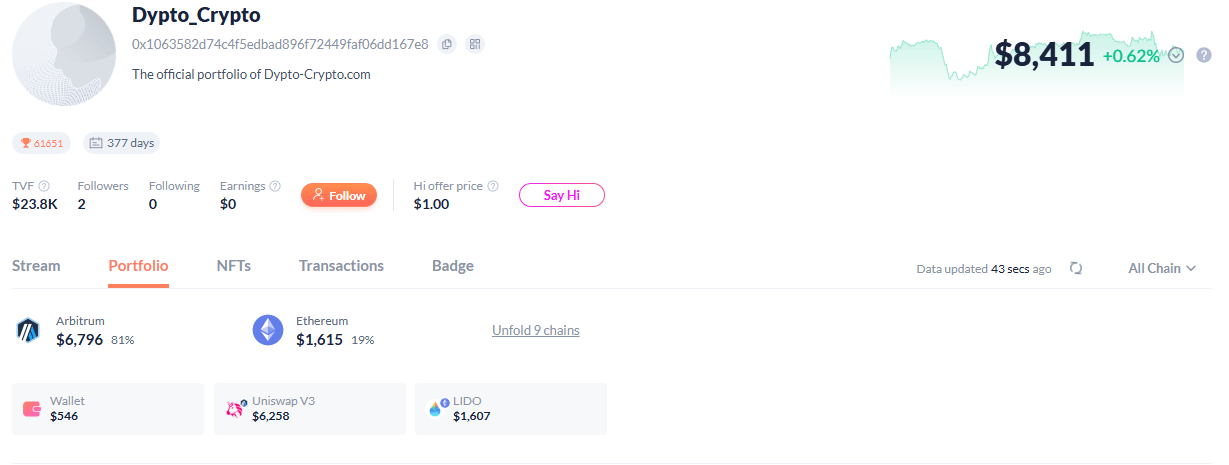Click the Arbitrum chain logo

27,330
